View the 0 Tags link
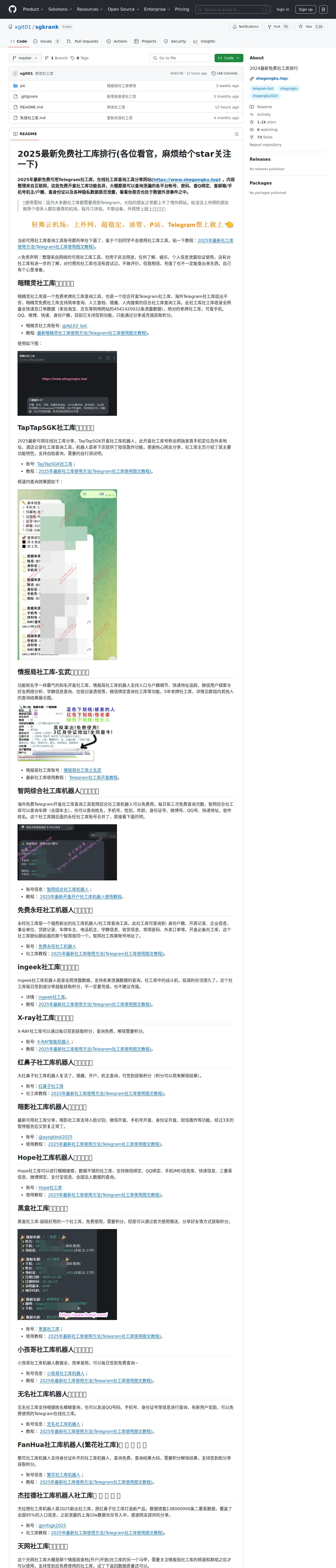 coord(80,58)
